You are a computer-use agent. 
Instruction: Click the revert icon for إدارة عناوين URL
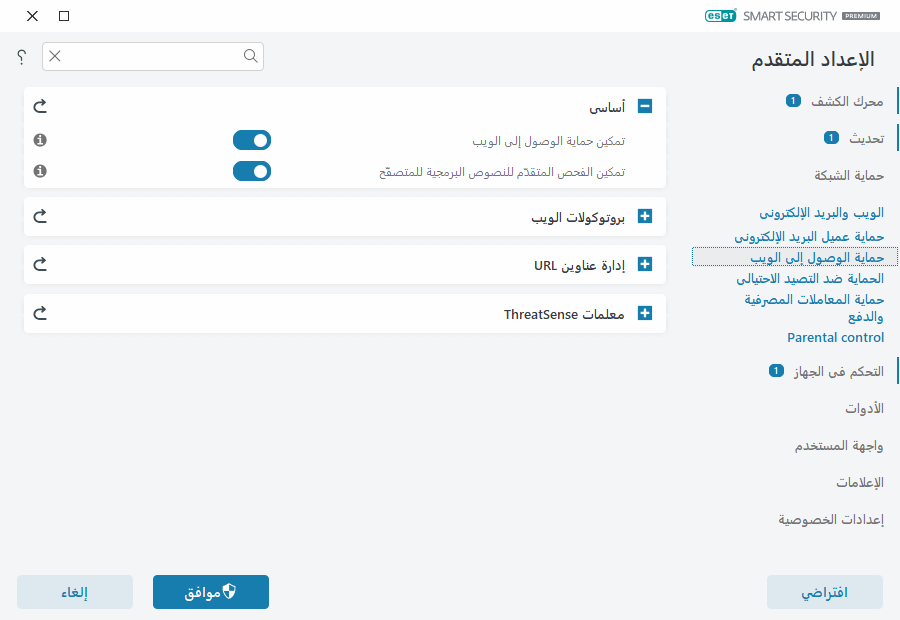point(39,264)
